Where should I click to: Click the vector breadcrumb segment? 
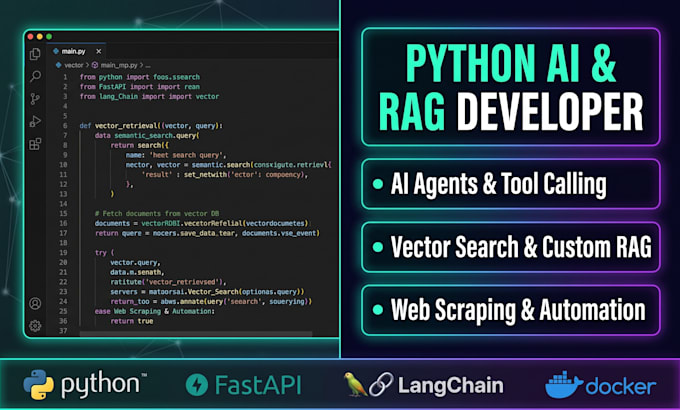(x=73, y=65)
